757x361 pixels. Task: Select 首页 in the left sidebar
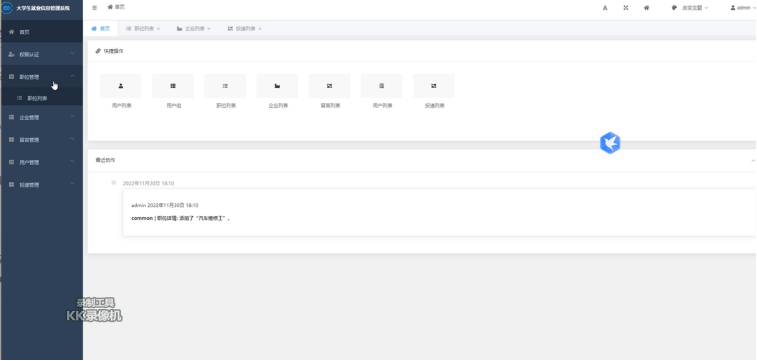42,32
